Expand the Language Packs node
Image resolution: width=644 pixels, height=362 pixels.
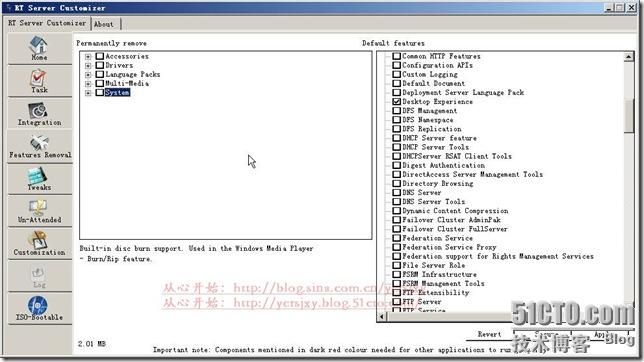coord(88,74)
